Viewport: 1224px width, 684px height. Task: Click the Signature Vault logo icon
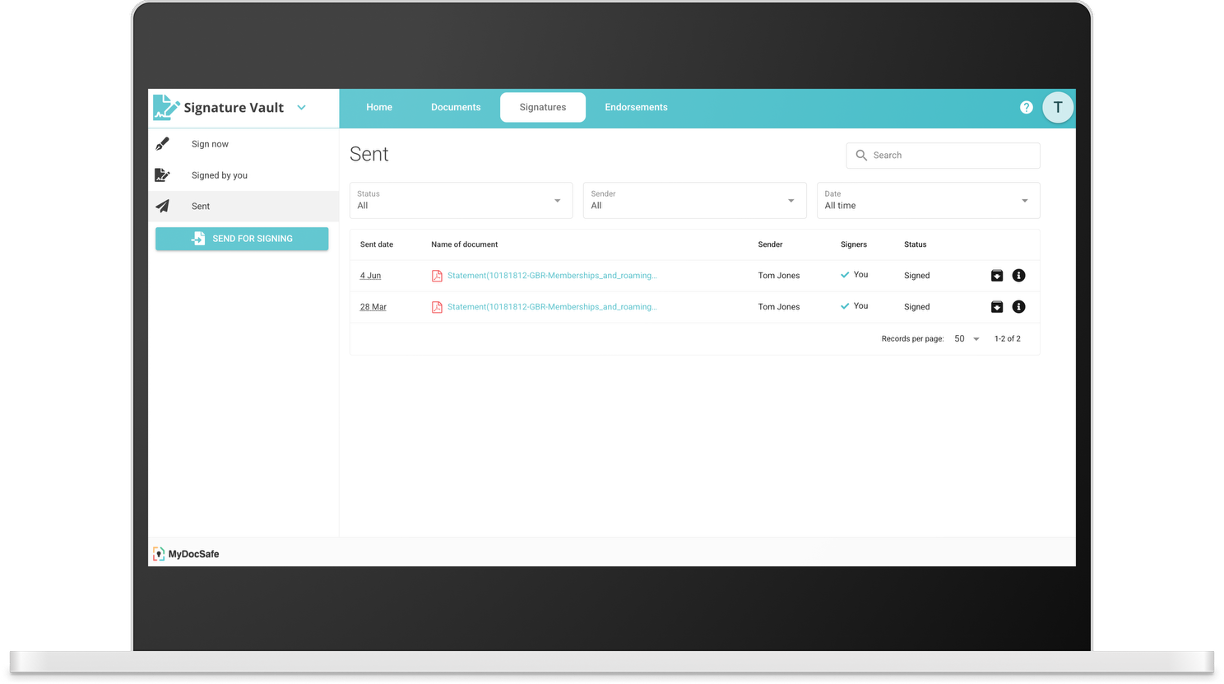(x=166, y=106)
